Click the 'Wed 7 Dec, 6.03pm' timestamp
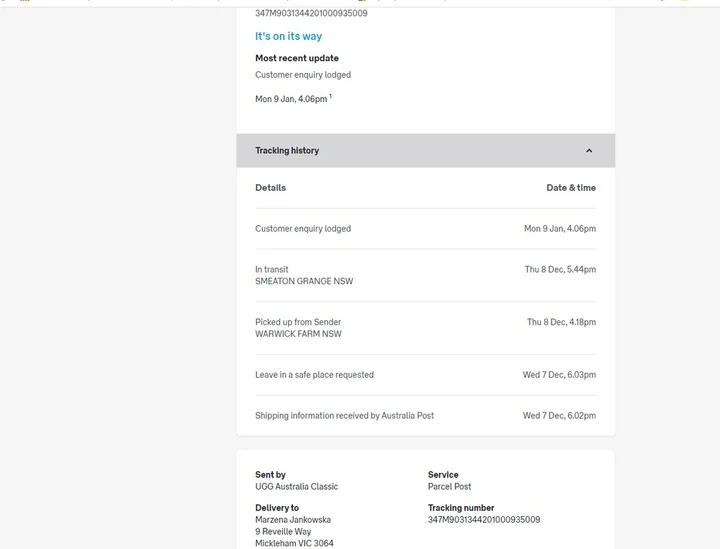The width and height of the screenshot is (720, 549). coord(558,375)
